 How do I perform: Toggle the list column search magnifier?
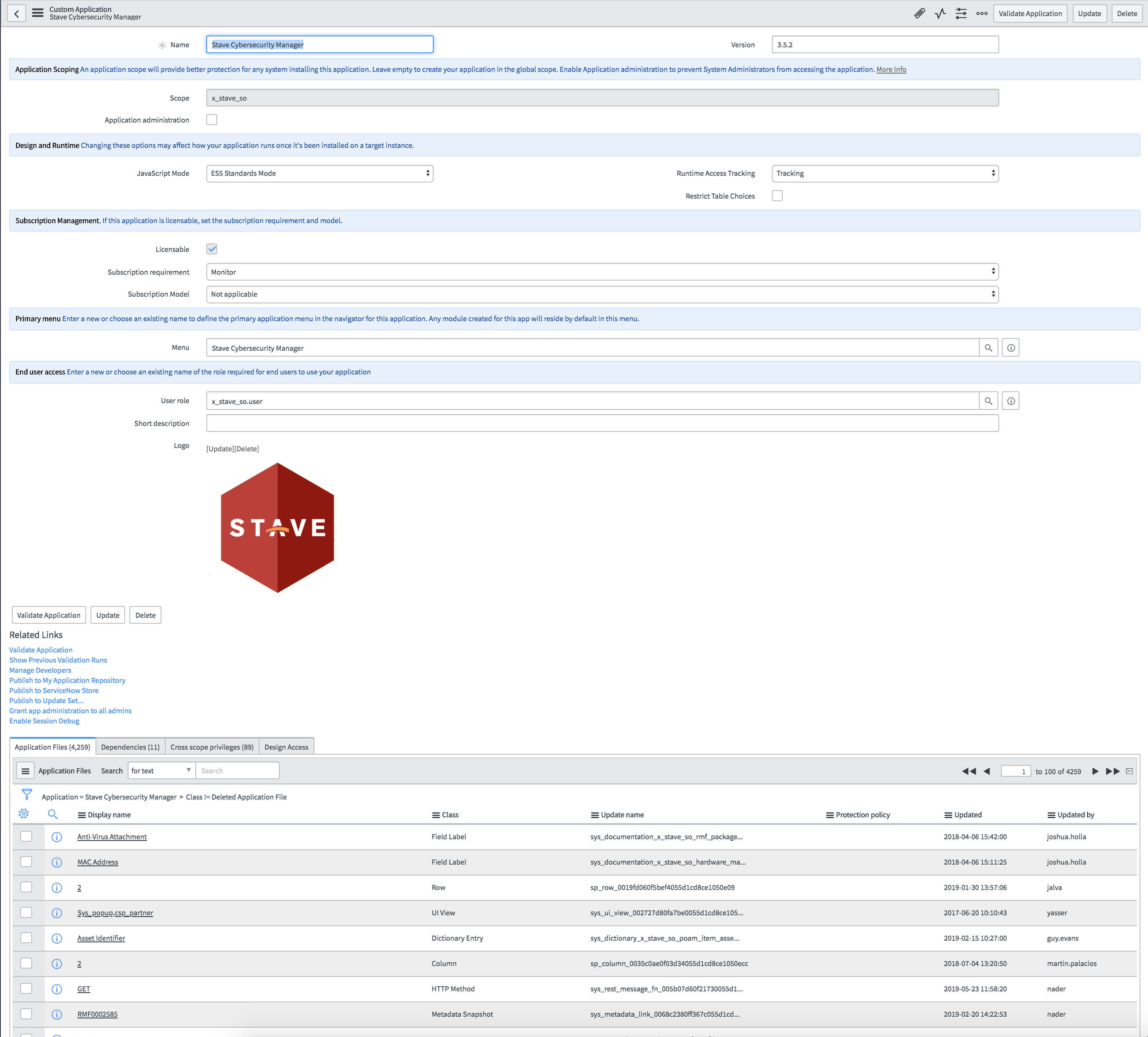tap(52, 814)
